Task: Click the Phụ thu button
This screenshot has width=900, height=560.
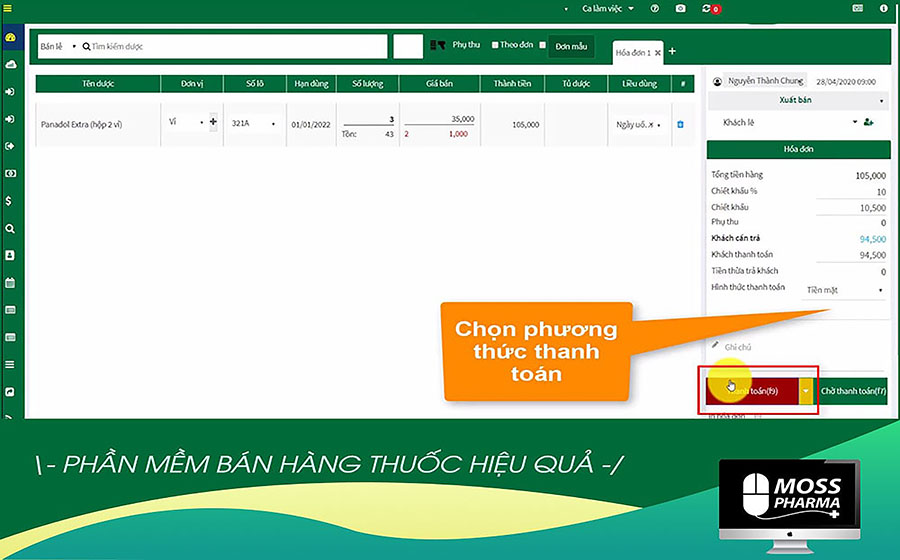Action: tap(465, 44)
